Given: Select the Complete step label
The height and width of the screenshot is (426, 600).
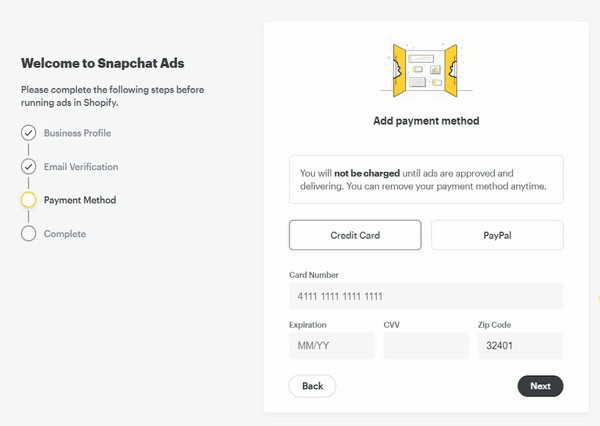Looking at the screenshot, I should (65, 234).
